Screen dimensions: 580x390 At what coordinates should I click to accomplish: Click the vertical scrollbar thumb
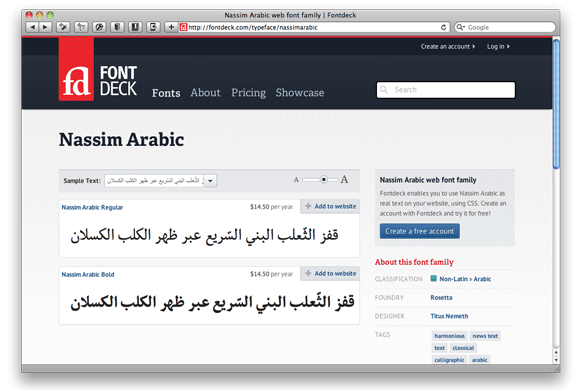point(556,104)
